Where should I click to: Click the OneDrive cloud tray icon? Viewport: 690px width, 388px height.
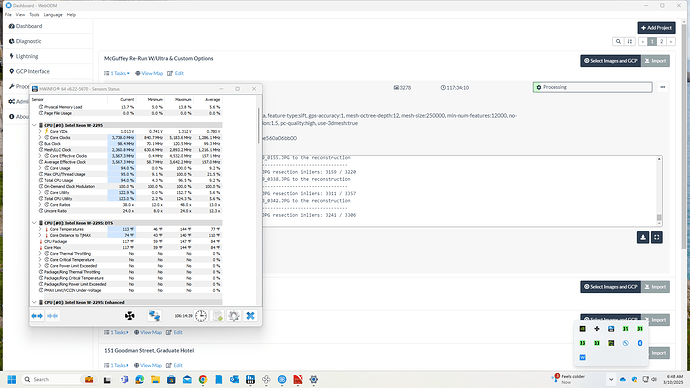623,379
